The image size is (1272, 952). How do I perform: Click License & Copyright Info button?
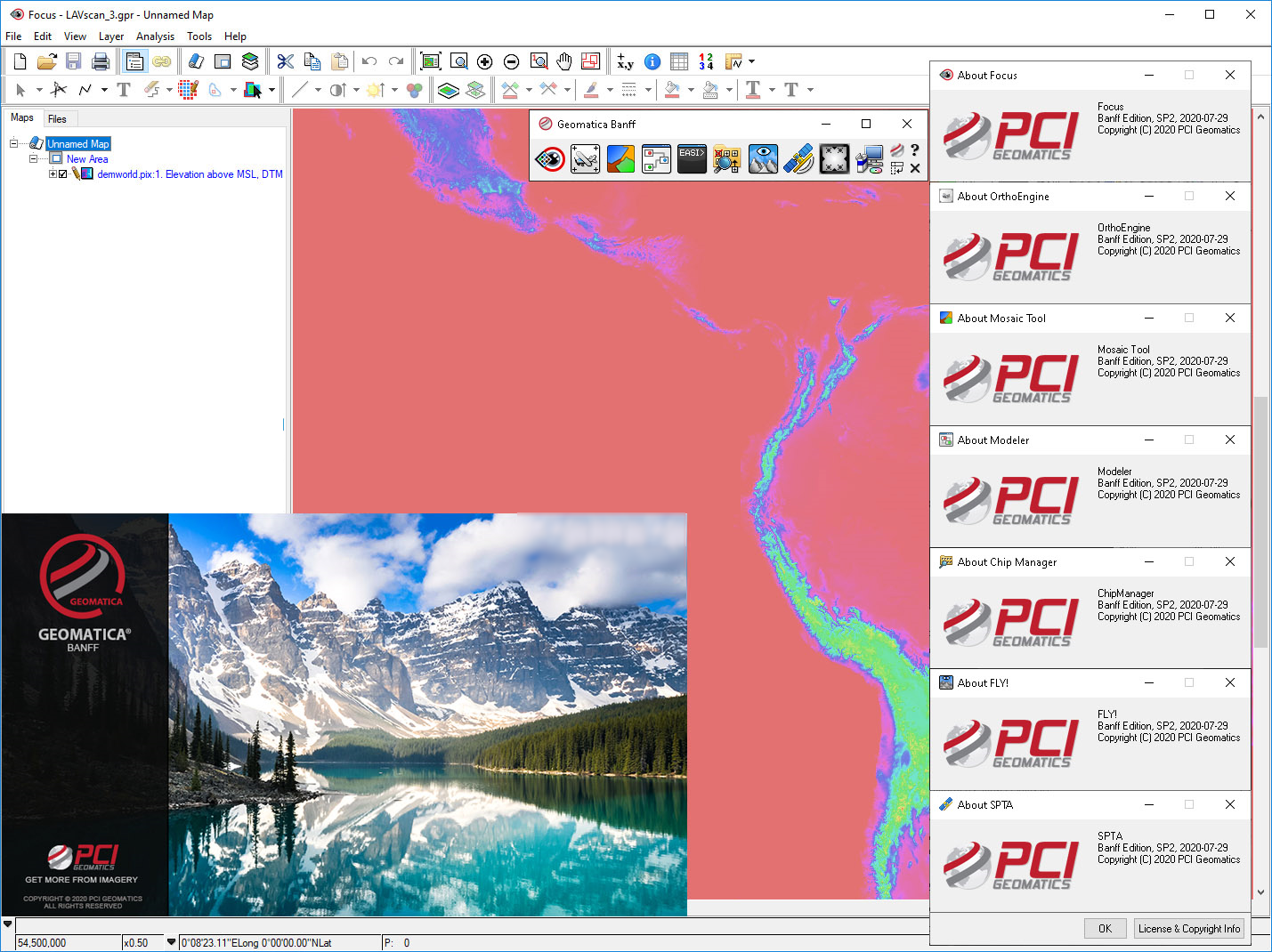pyautogui.click(x=1188, y=929)
